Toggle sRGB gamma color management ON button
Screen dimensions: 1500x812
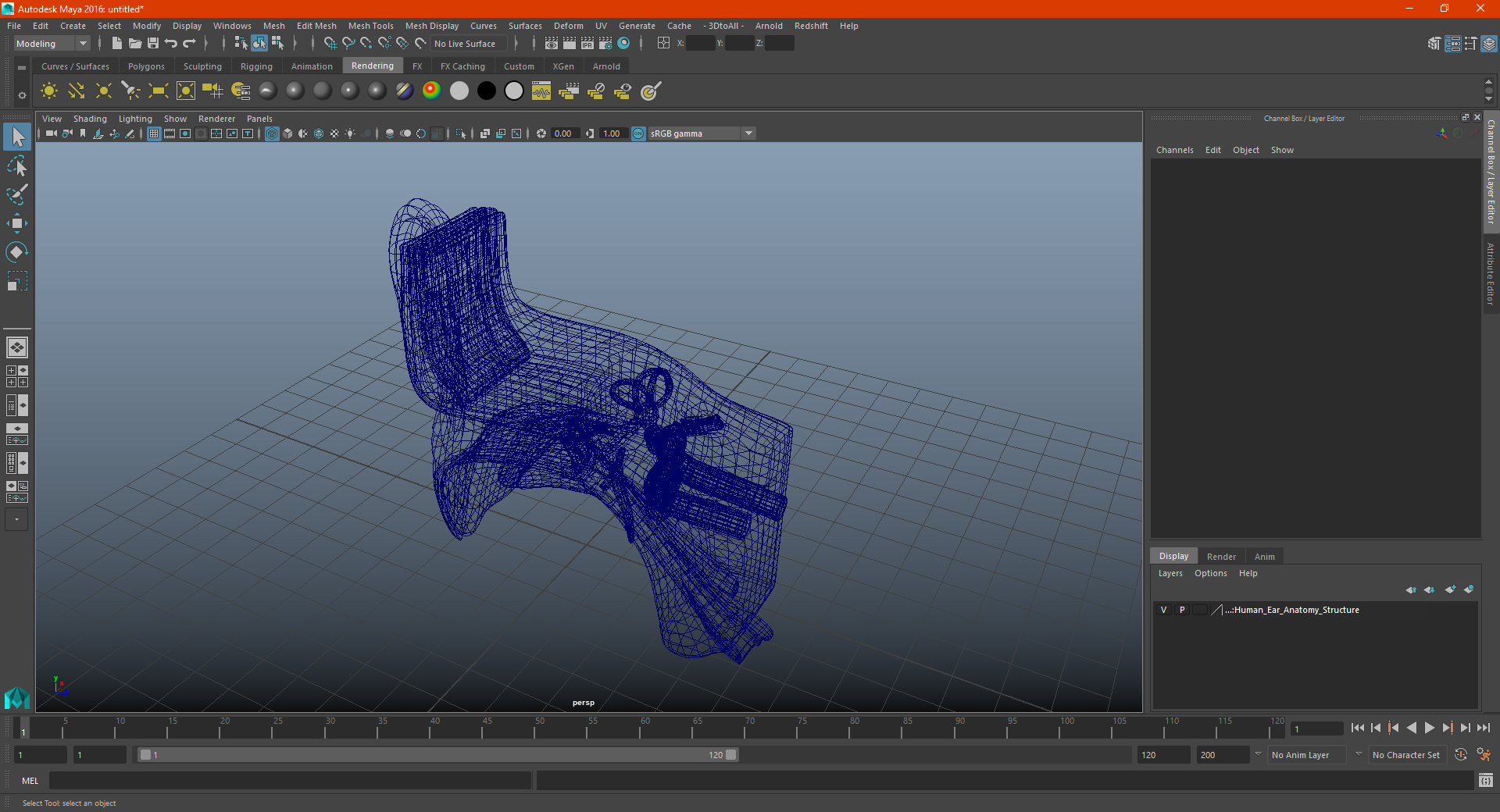coord(638,134)
